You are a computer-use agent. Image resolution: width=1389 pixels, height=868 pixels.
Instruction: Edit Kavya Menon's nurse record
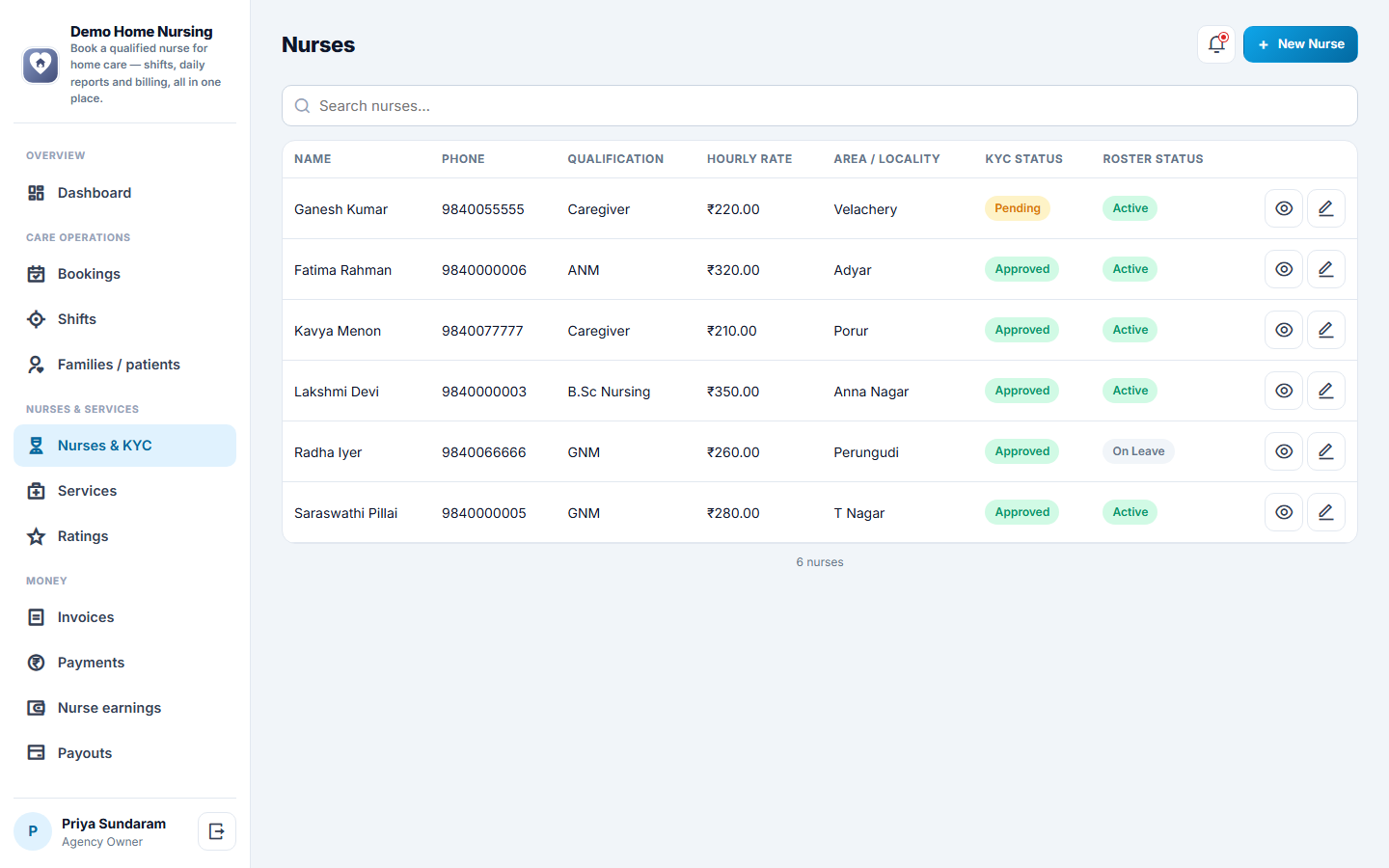pyautogui.click(x=1326, y=330)
